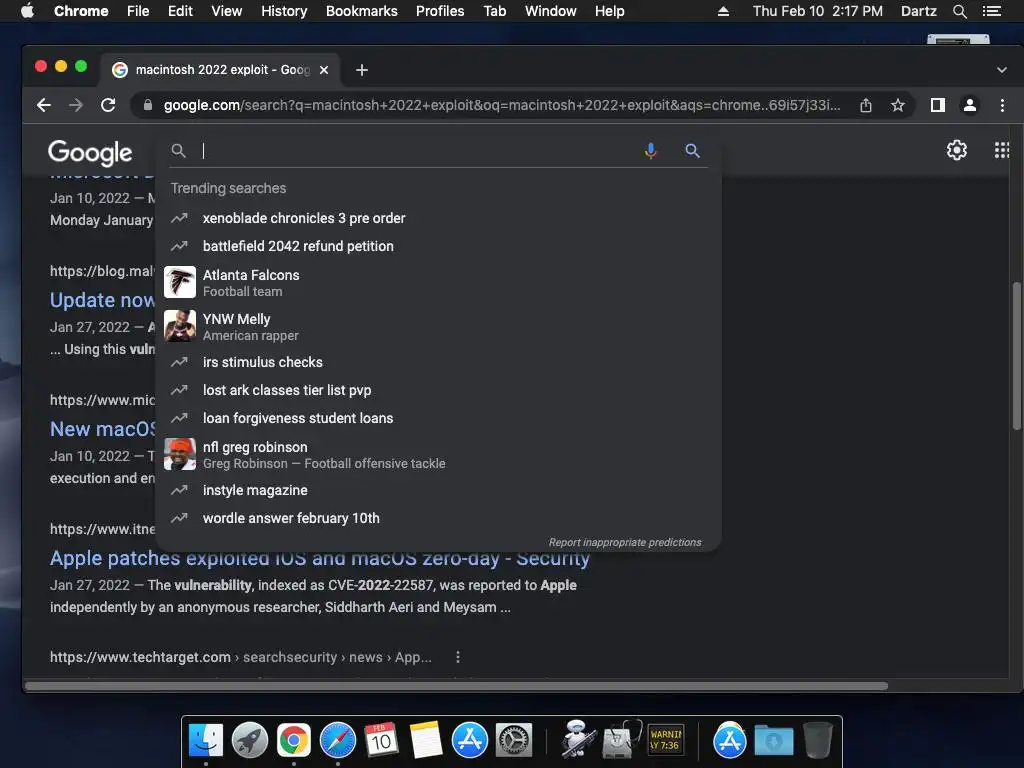Image resolution: width=1024 pixels, height=768 pixels.
Task: Open the Profiles menu
Action: [440, 11]
